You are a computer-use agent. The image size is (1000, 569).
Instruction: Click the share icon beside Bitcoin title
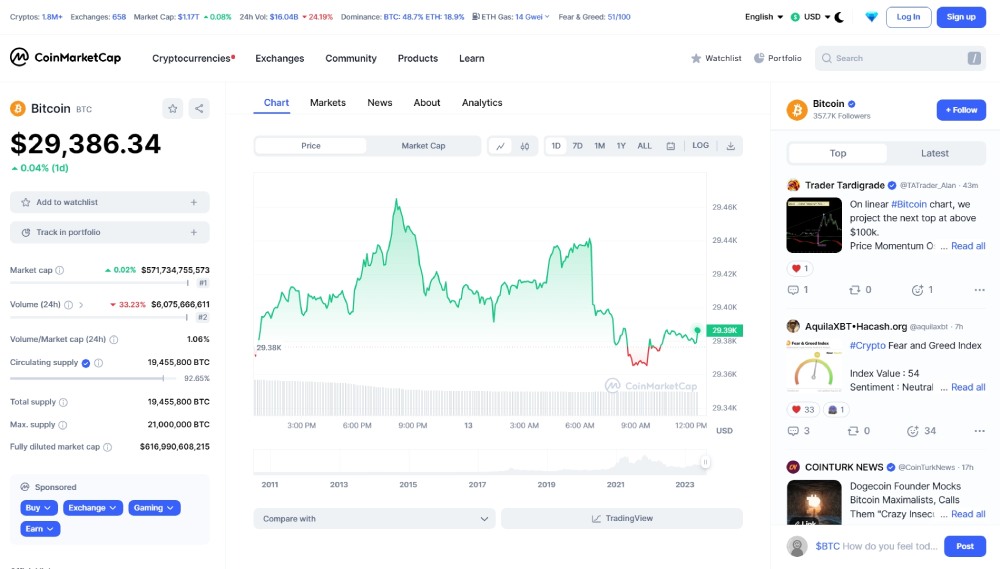199,109
